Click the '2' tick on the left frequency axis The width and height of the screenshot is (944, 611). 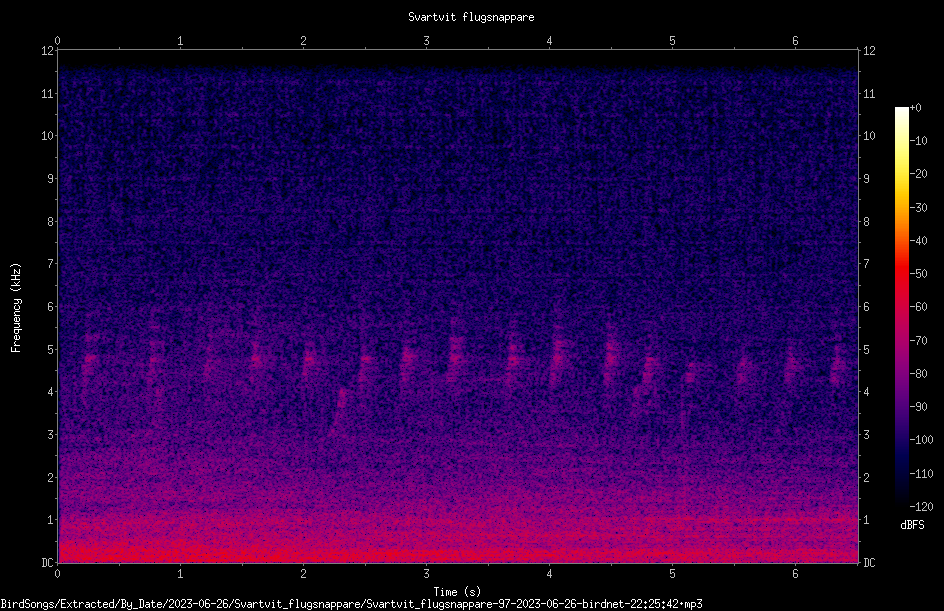(50, 477)
